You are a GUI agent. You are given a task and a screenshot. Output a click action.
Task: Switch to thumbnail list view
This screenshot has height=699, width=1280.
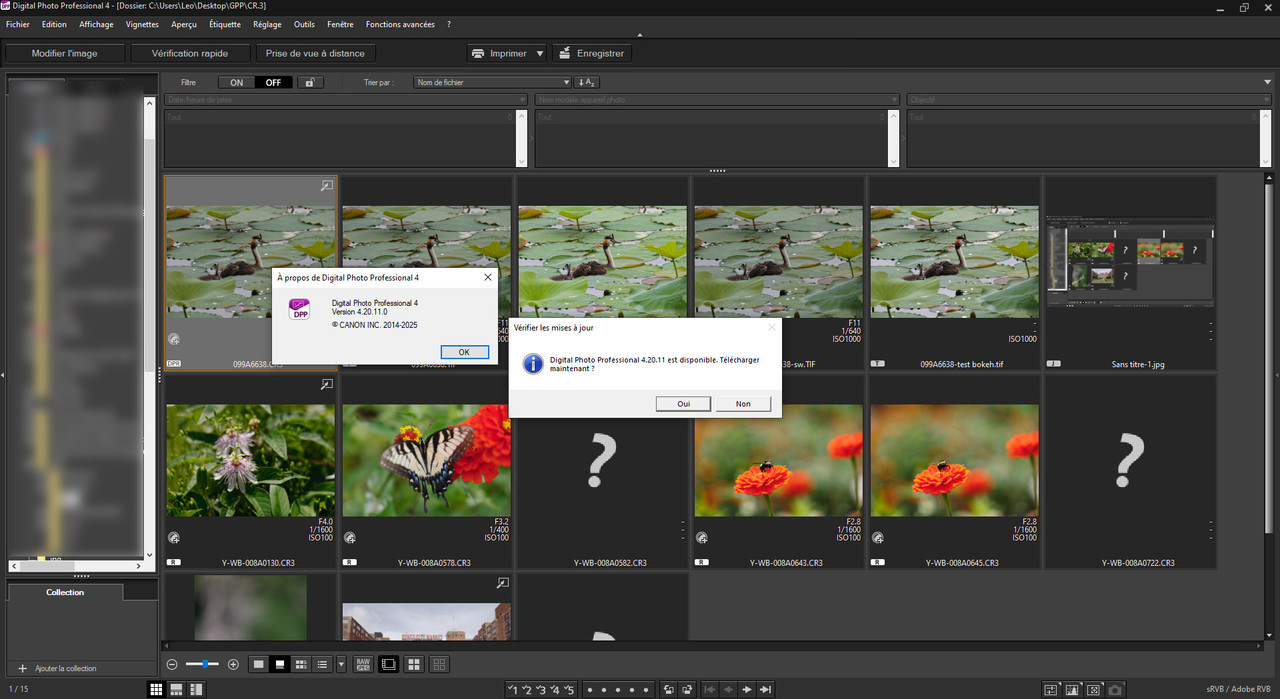click(x=322, y=664)
